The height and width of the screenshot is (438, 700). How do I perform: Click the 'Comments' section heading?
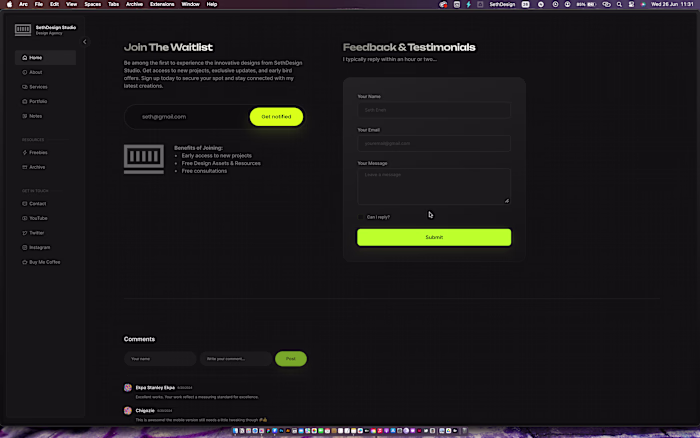pyautogui.click(x=139, y=339)
